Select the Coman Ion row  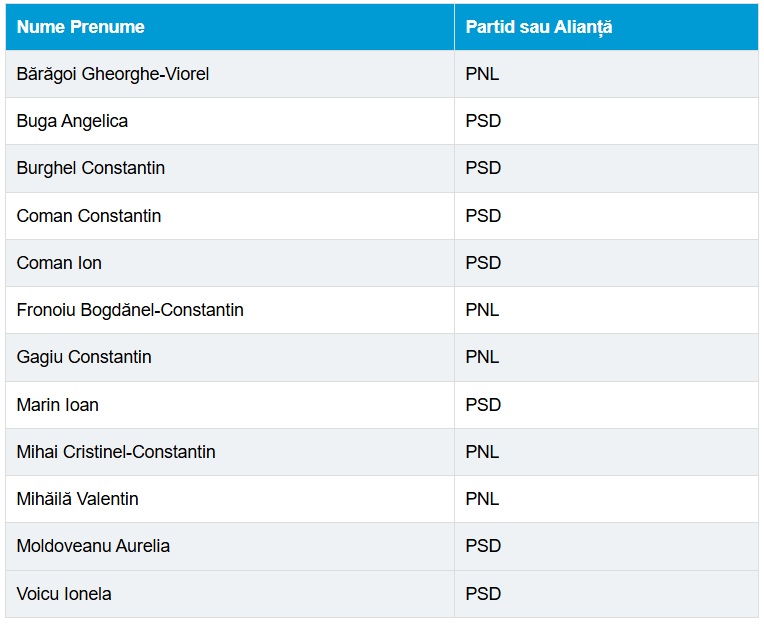click(x=59, y=263)
